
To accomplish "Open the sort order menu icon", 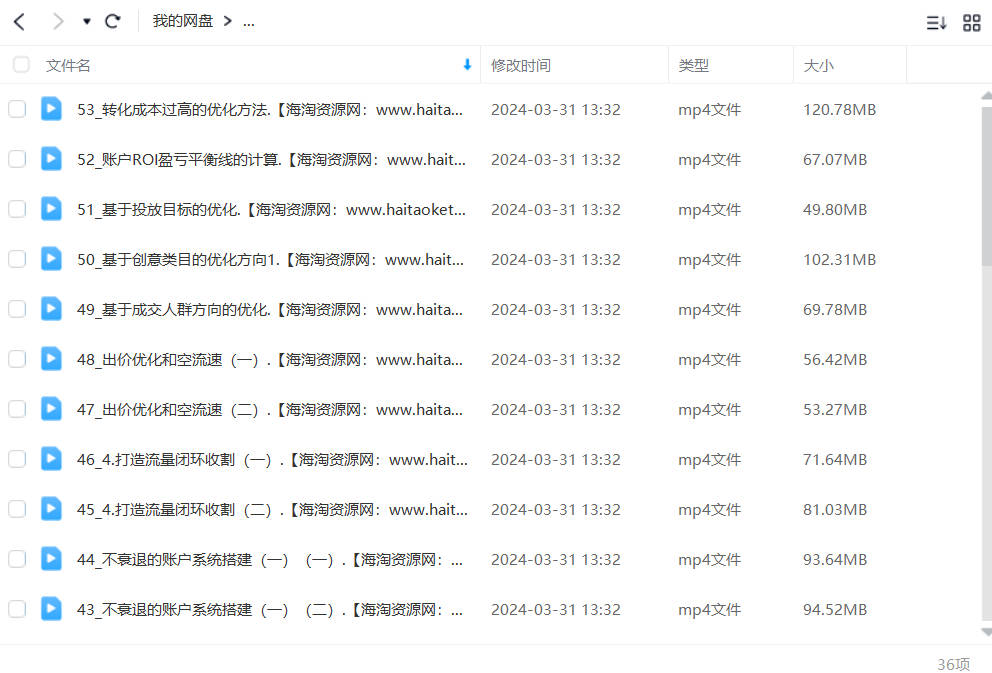I will [x=936, y=23].
